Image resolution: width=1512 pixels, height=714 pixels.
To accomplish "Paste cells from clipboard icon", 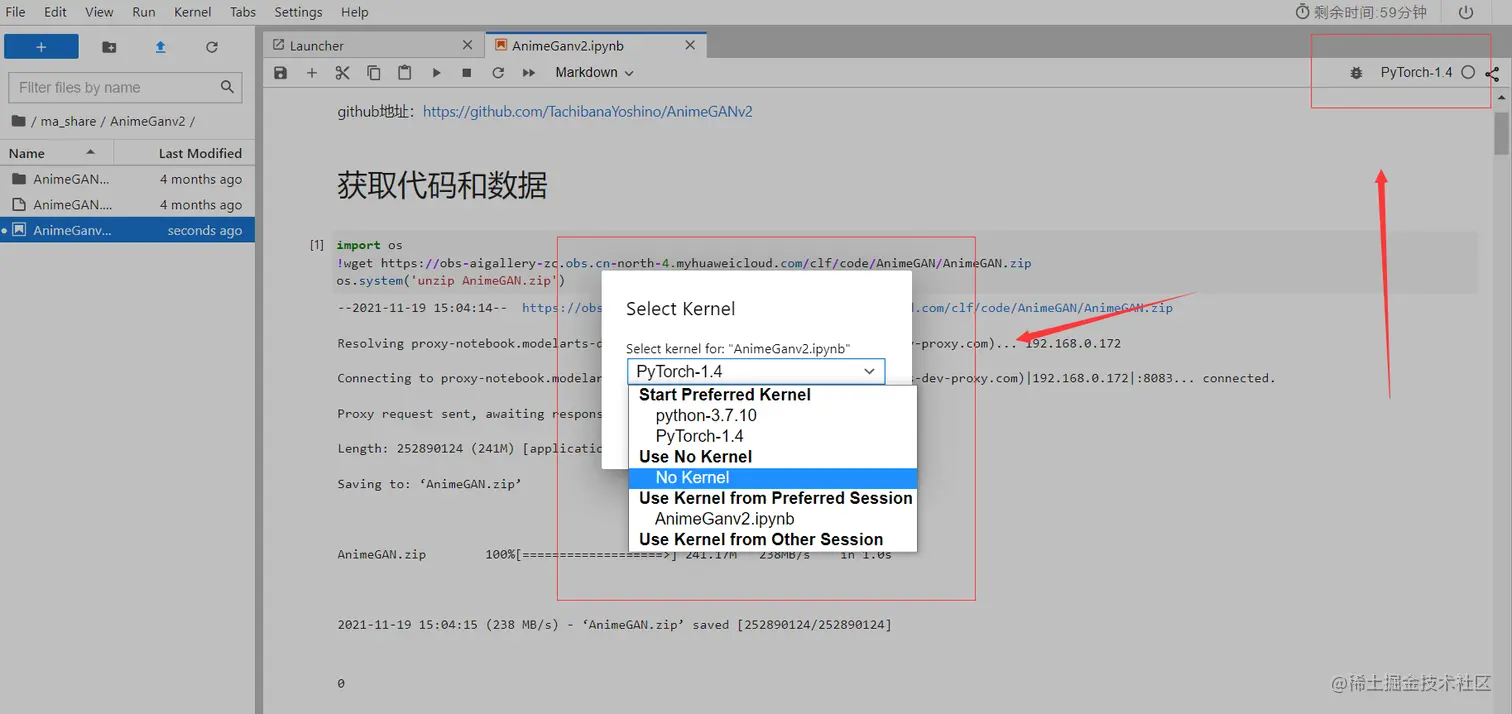I will click(404, 73).
